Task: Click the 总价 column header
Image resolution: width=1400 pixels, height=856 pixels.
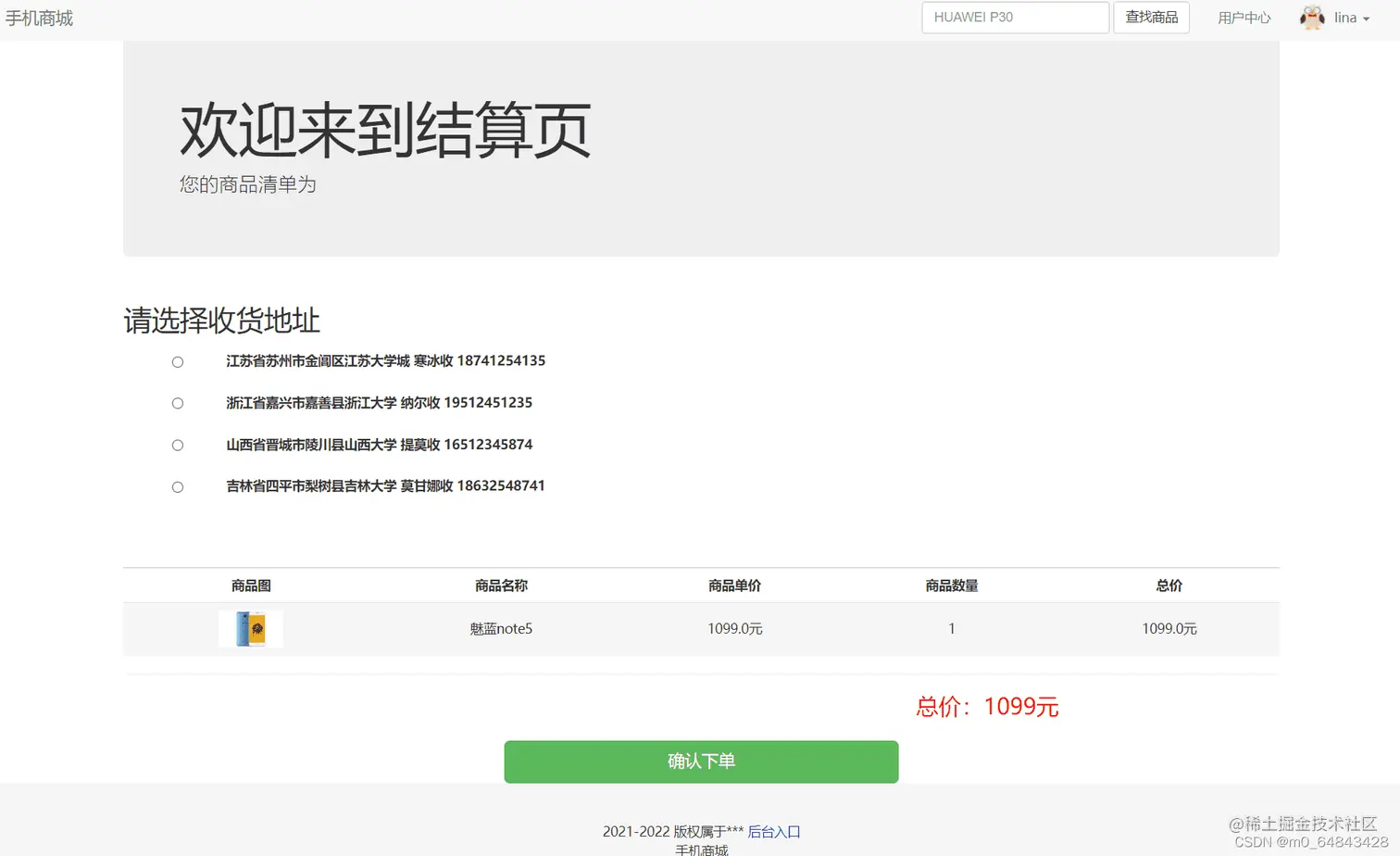Action: [1169, 585]
